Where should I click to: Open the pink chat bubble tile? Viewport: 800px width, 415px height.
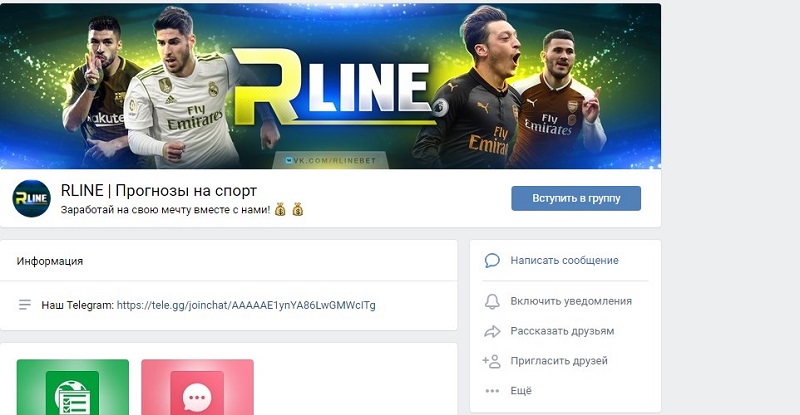[x=197, y=387]
